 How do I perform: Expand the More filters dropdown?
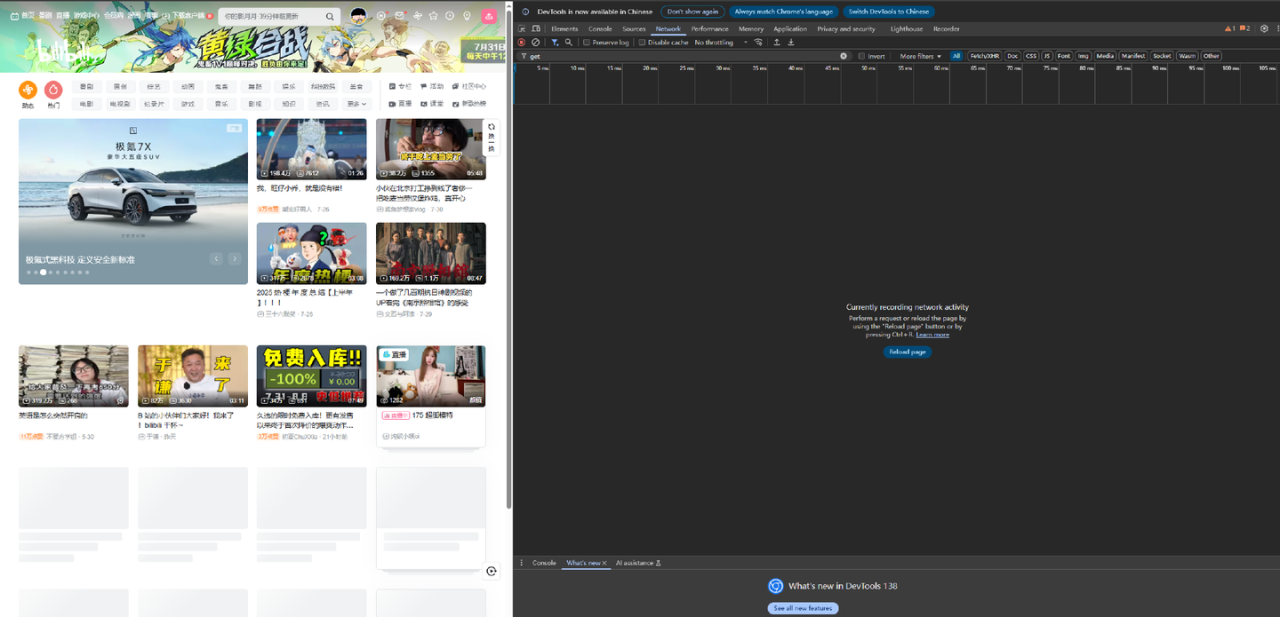coord(920,56)
